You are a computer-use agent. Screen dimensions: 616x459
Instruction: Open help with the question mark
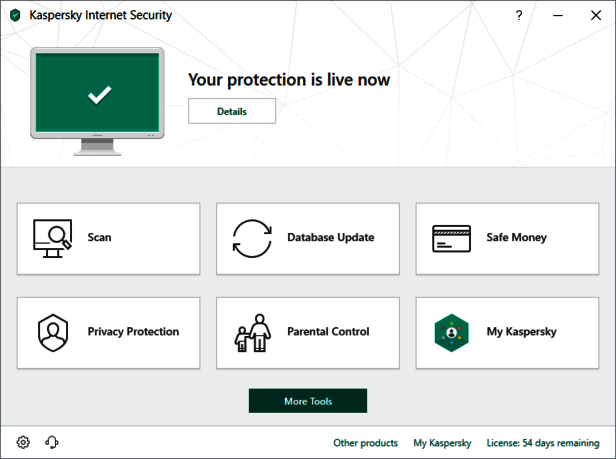(x=519, y=15)
